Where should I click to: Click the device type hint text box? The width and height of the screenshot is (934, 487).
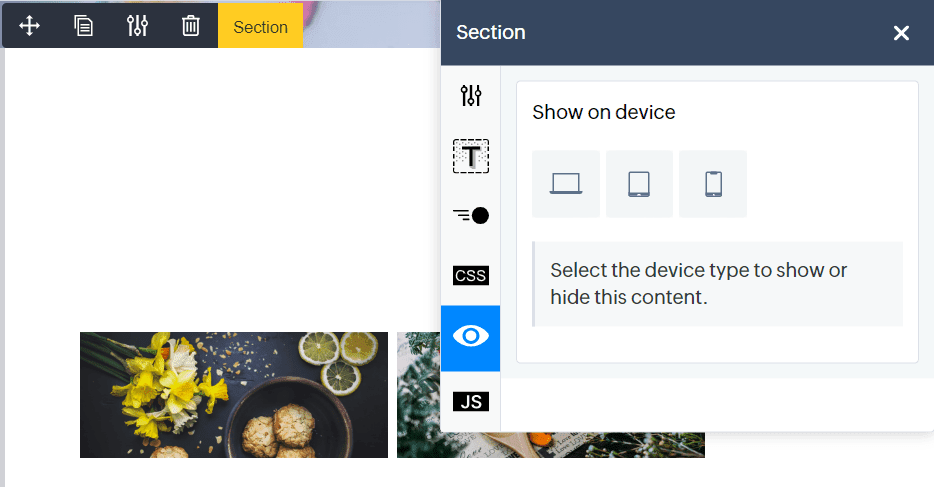tap(718, 284)
